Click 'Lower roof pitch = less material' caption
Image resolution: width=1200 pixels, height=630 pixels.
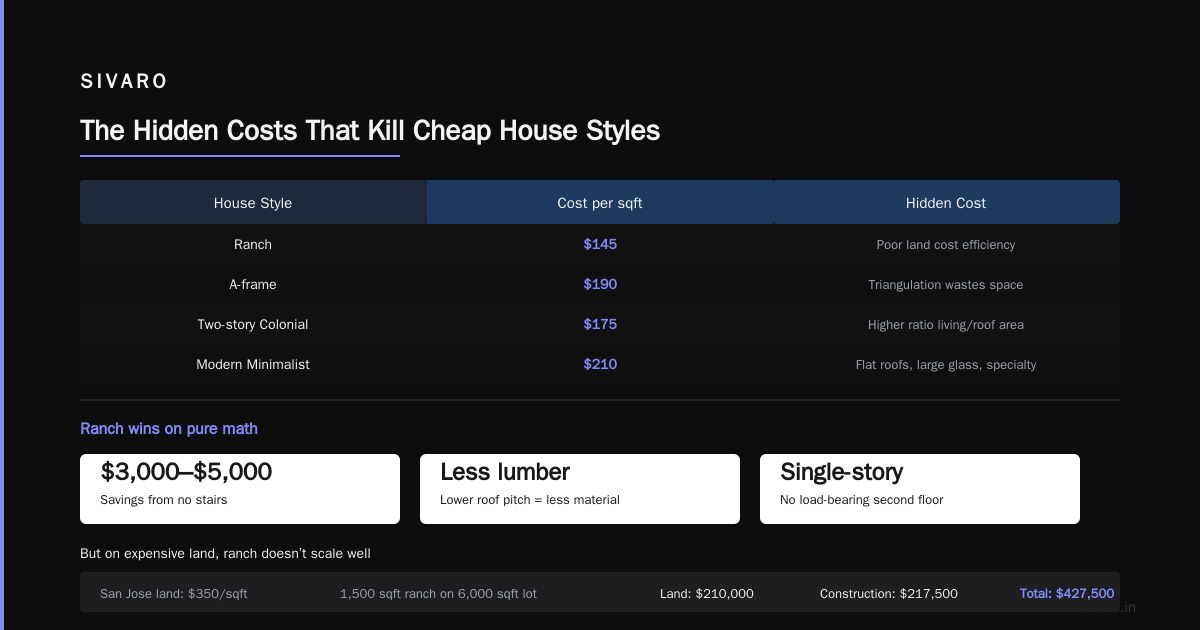[x=530, y=499]
